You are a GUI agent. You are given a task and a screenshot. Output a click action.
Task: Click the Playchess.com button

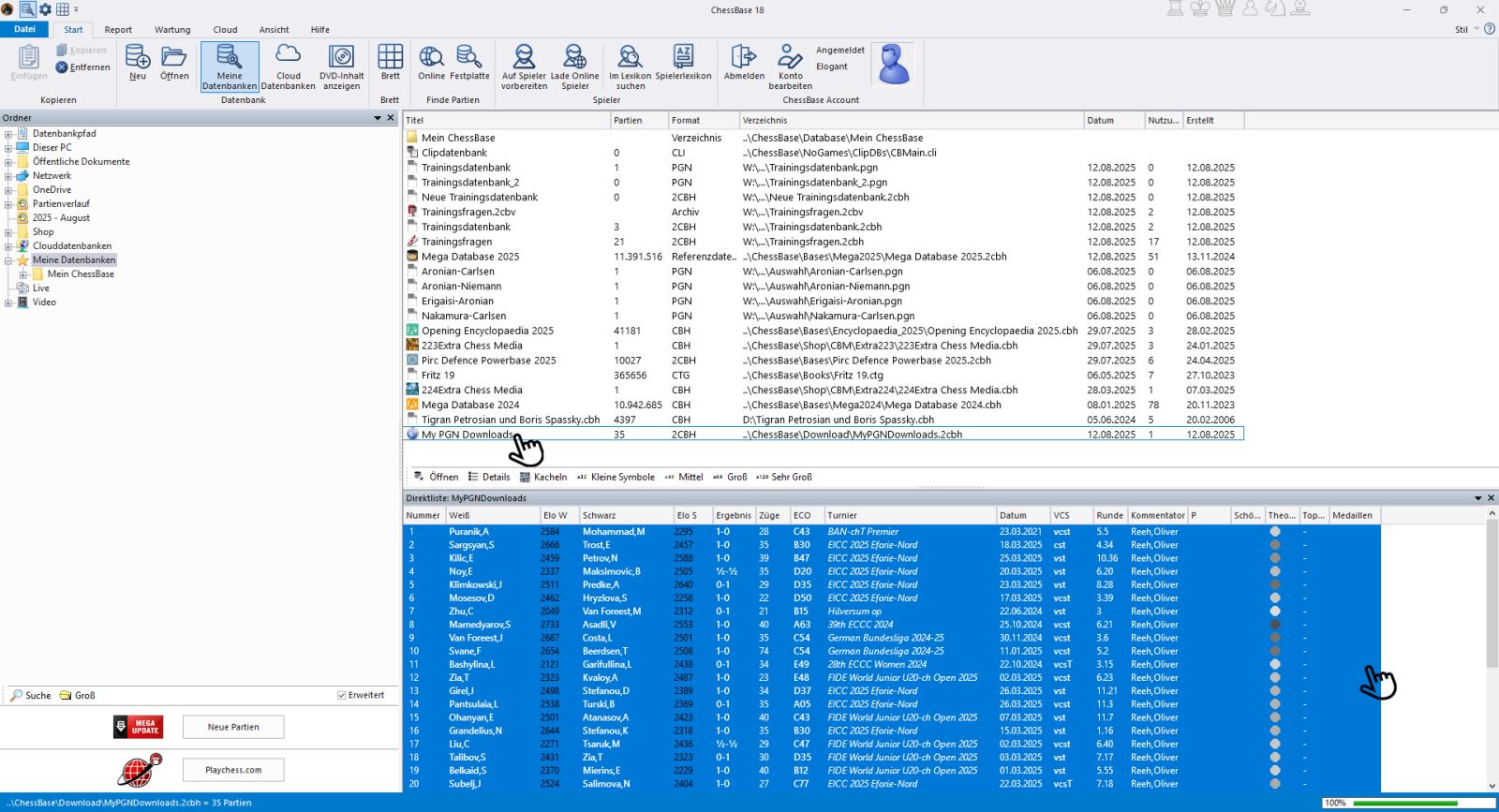[233, 770]
